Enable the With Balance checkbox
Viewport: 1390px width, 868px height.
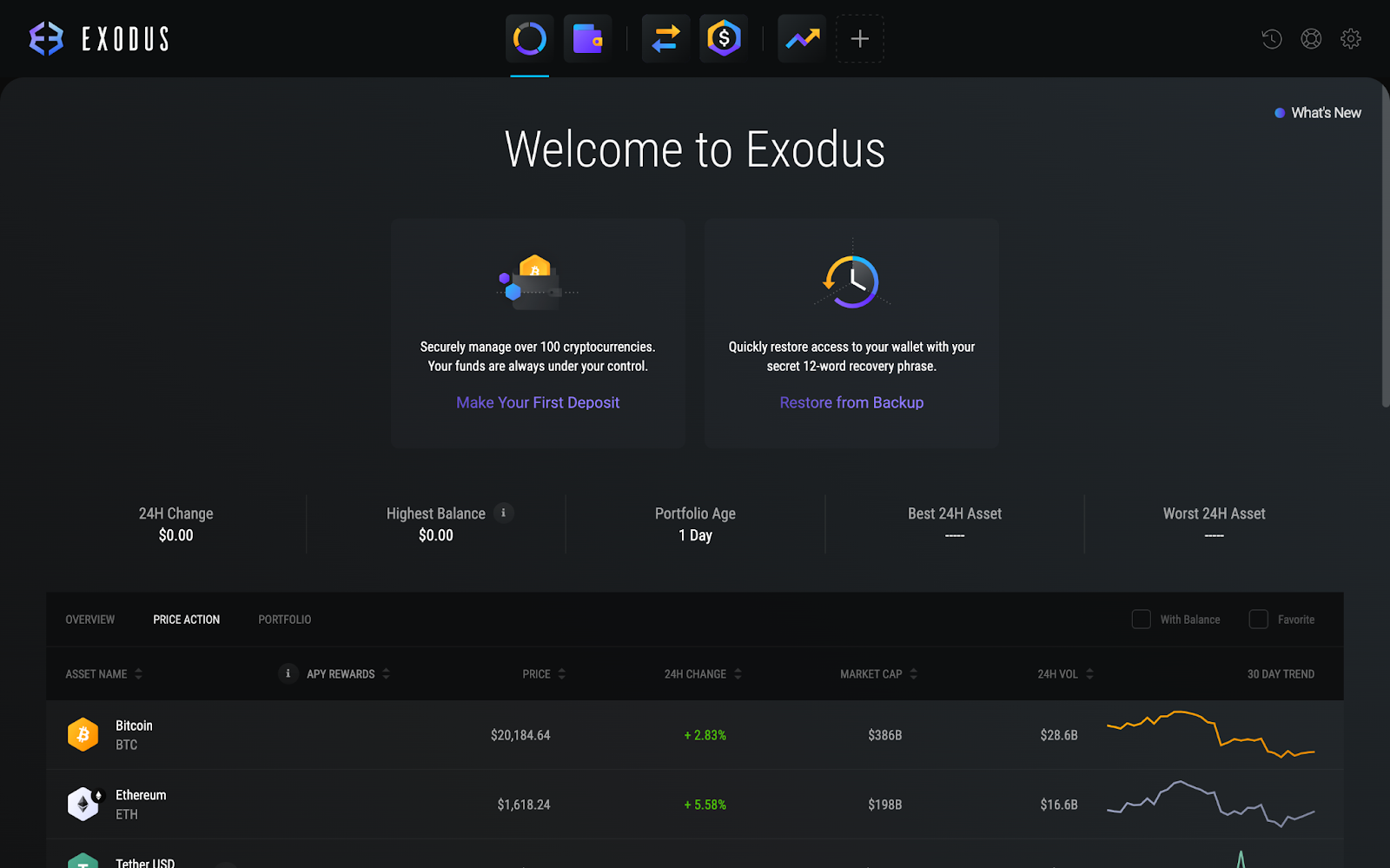1142,619
